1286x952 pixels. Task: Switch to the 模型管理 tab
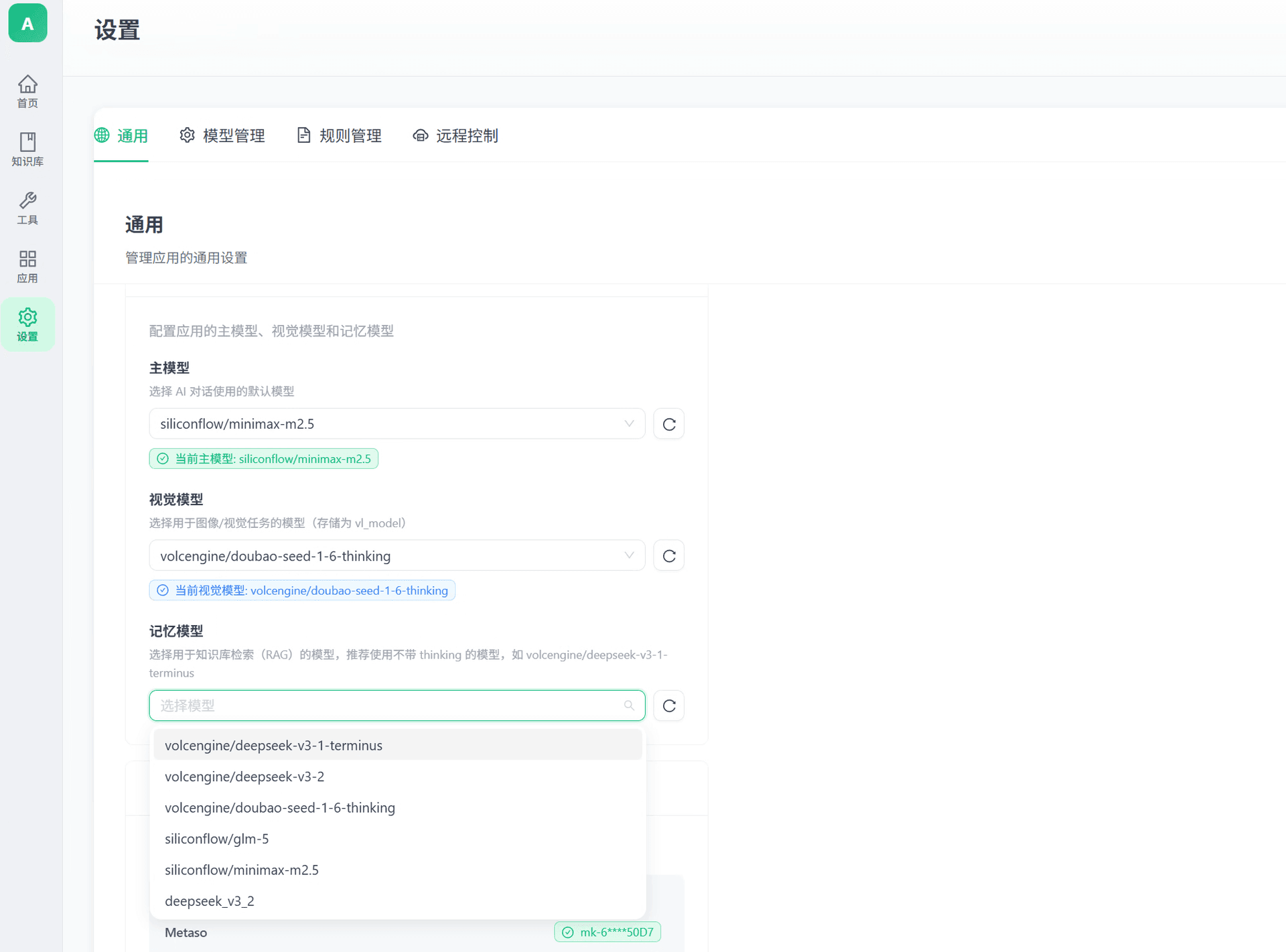[x=222, y=135]
